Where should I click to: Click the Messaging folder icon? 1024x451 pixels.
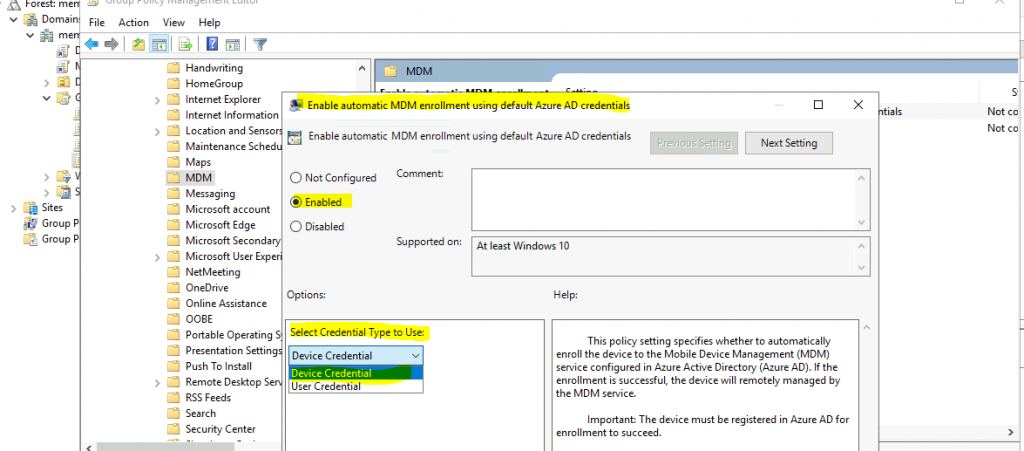coord(173,193)
